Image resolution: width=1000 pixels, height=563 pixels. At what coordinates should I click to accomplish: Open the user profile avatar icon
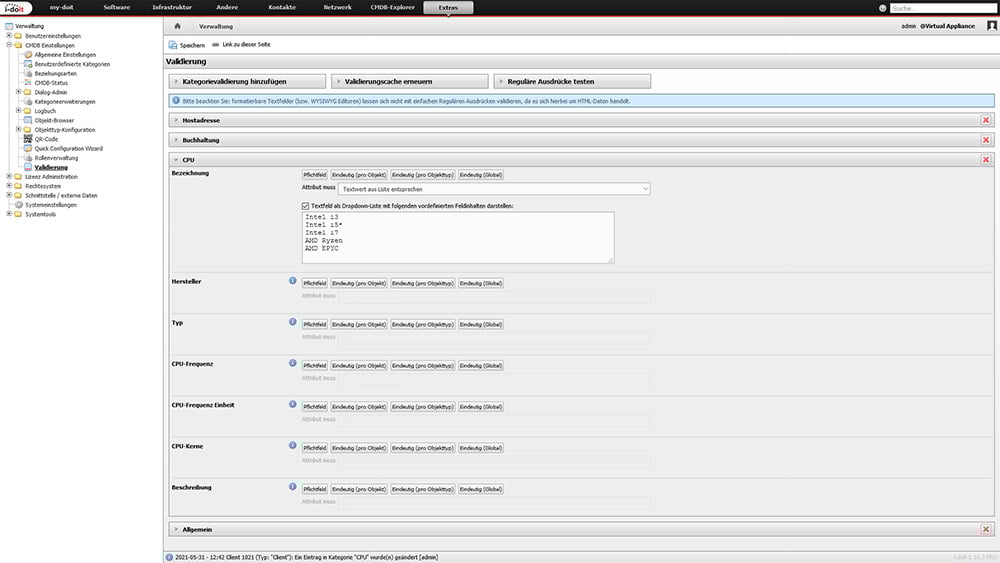pos(992,26)
